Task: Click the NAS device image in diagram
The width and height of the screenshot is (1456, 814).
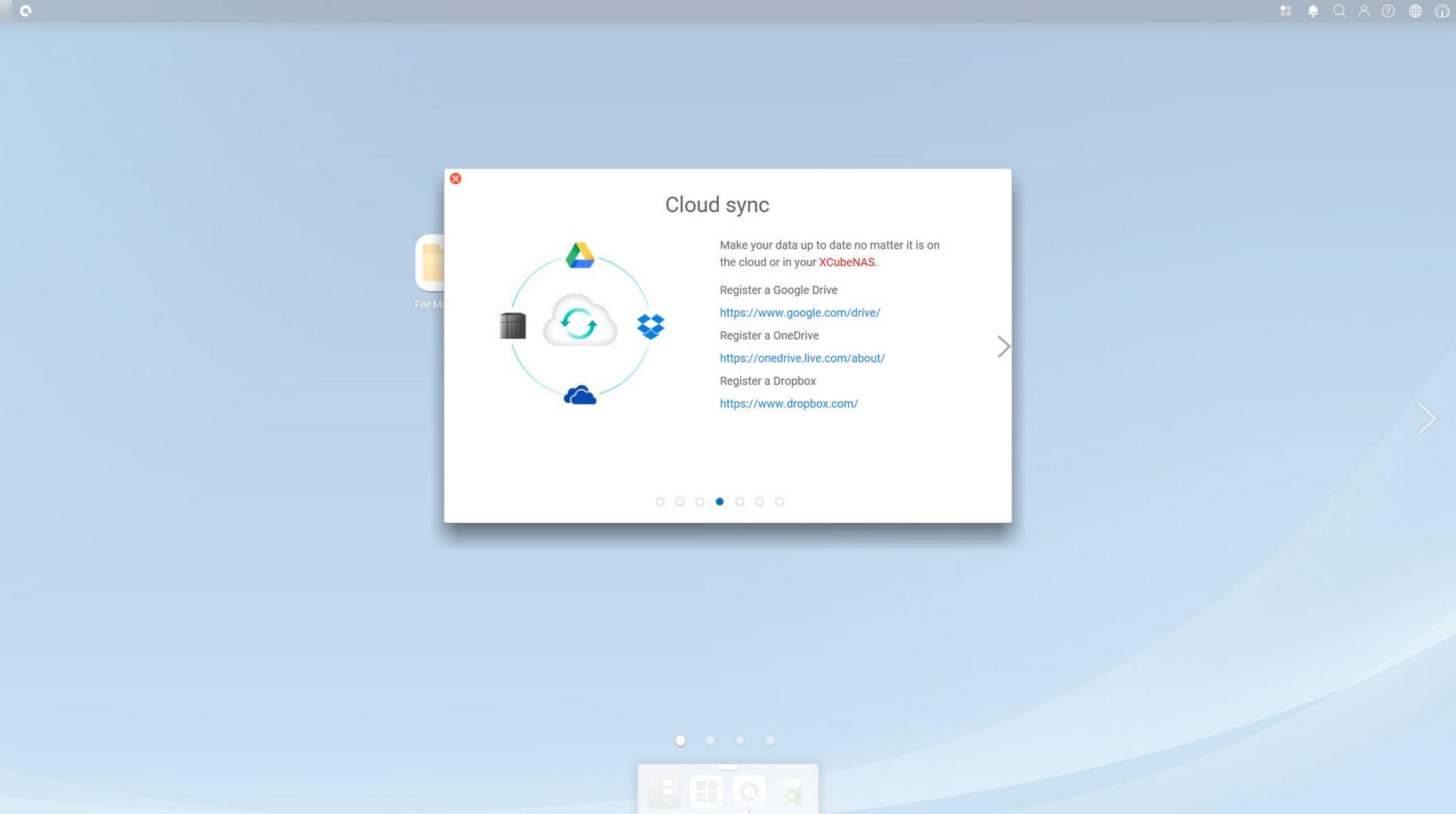Action: point(513,326)
